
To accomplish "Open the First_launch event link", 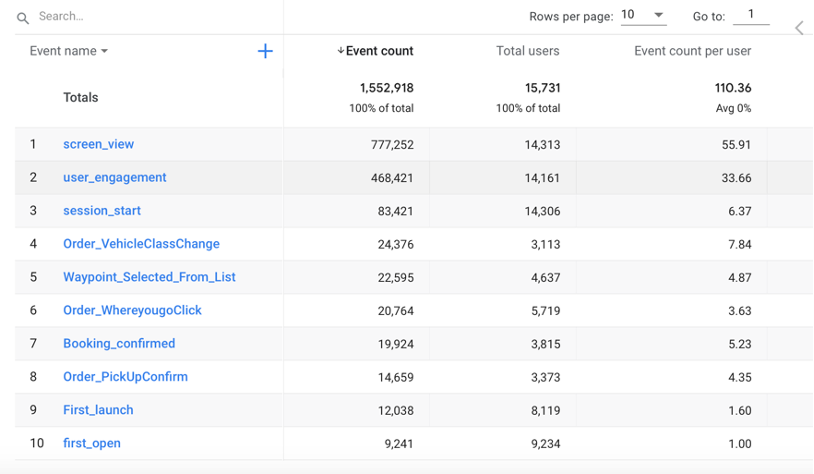I will coord(98,410).
